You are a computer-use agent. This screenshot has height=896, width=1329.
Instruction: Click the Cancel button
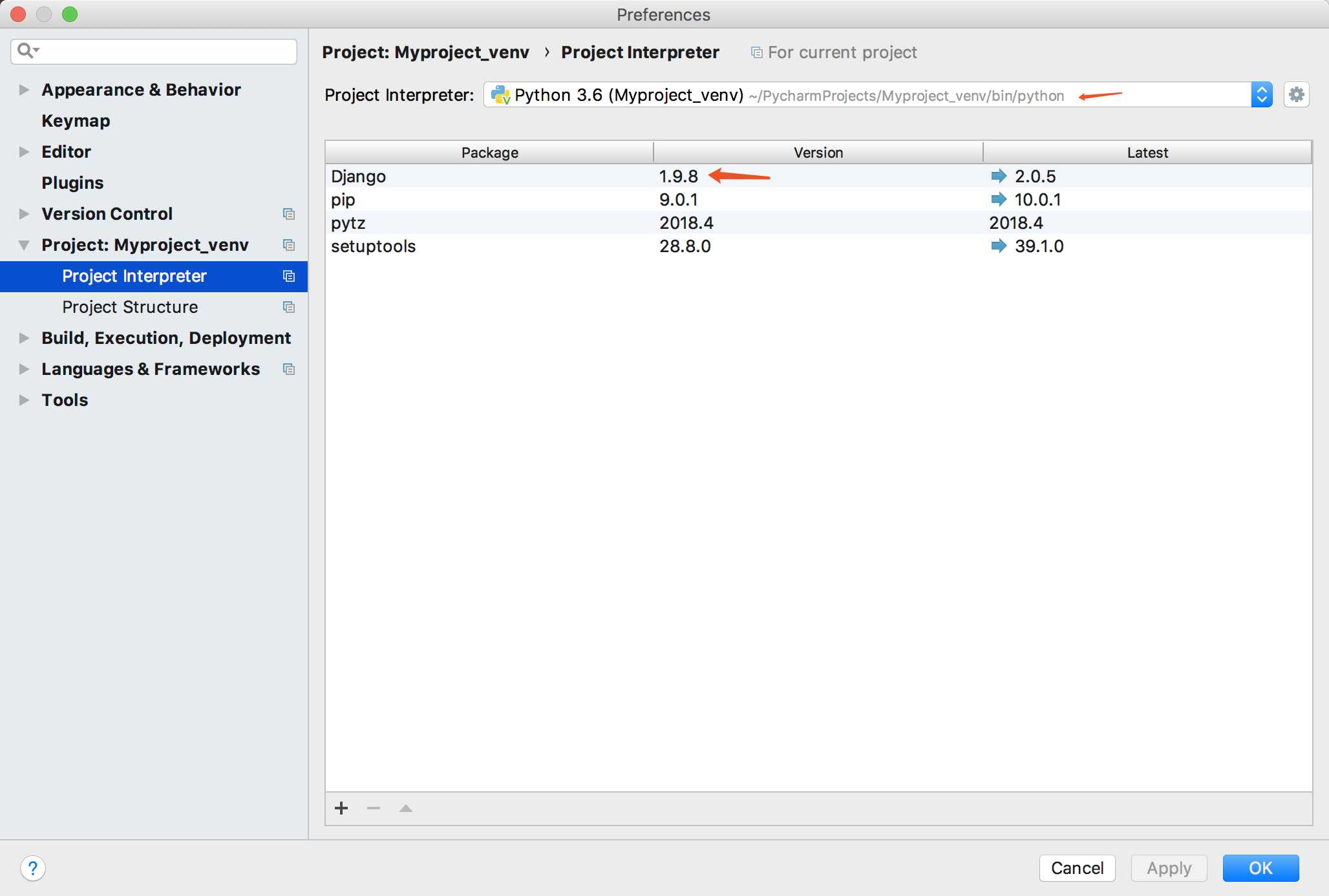[x=1078, y=866]
